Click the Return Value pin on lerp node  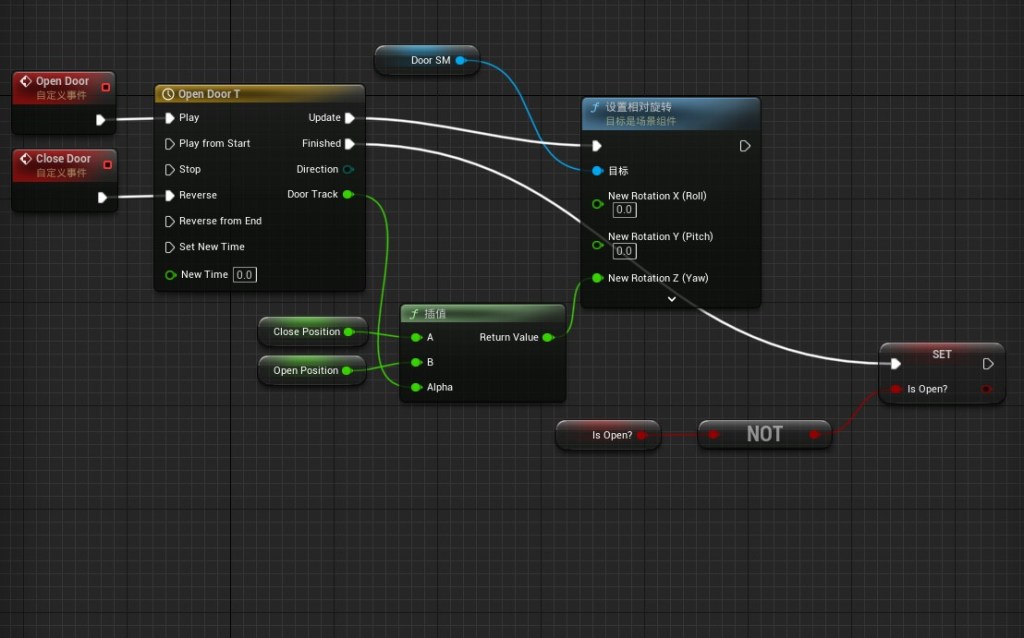[547, 338]
